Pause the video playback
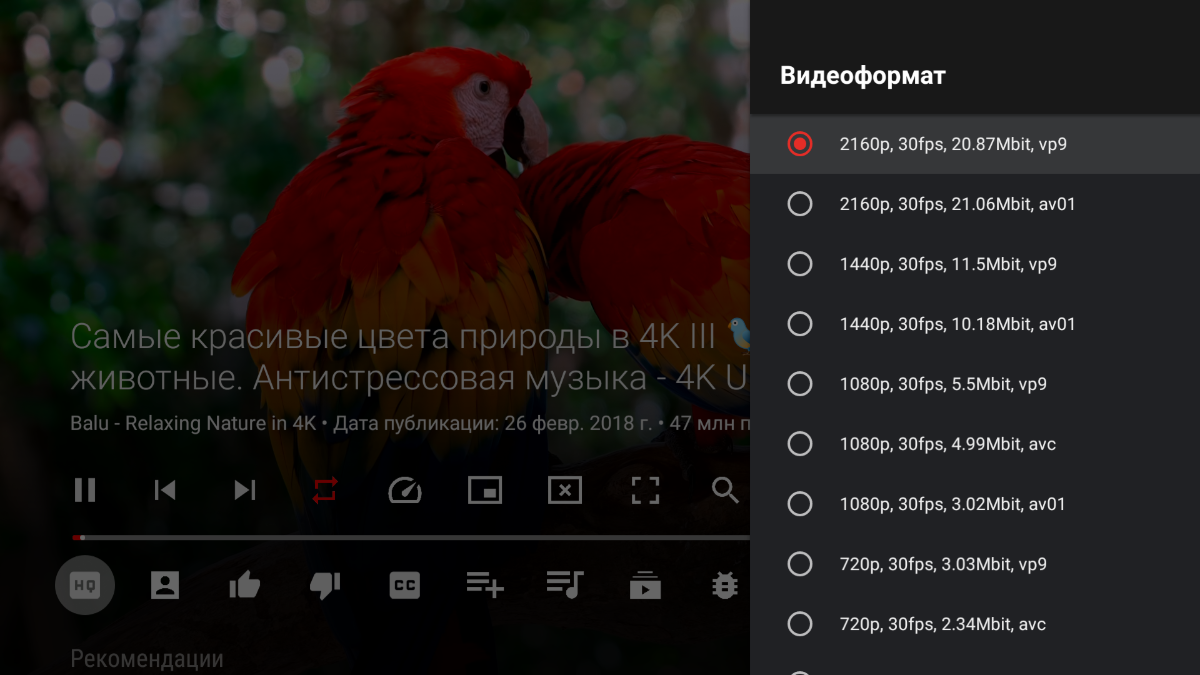1200x675 pixels. tap(85, 490)
